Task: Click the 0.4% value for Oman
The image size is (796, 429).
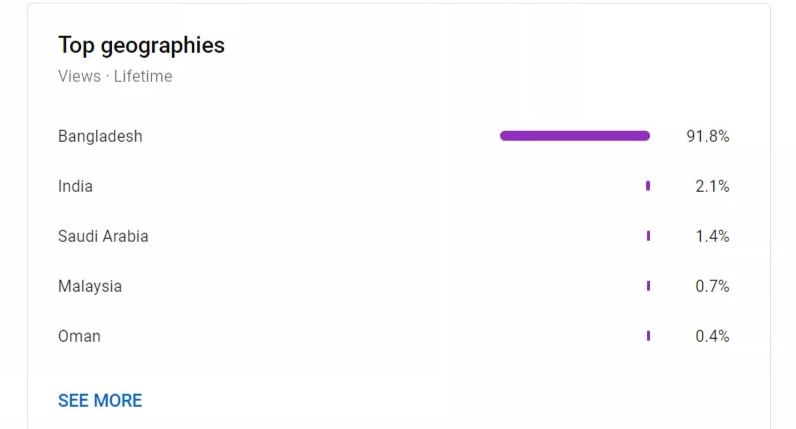Action: [712, 336]
